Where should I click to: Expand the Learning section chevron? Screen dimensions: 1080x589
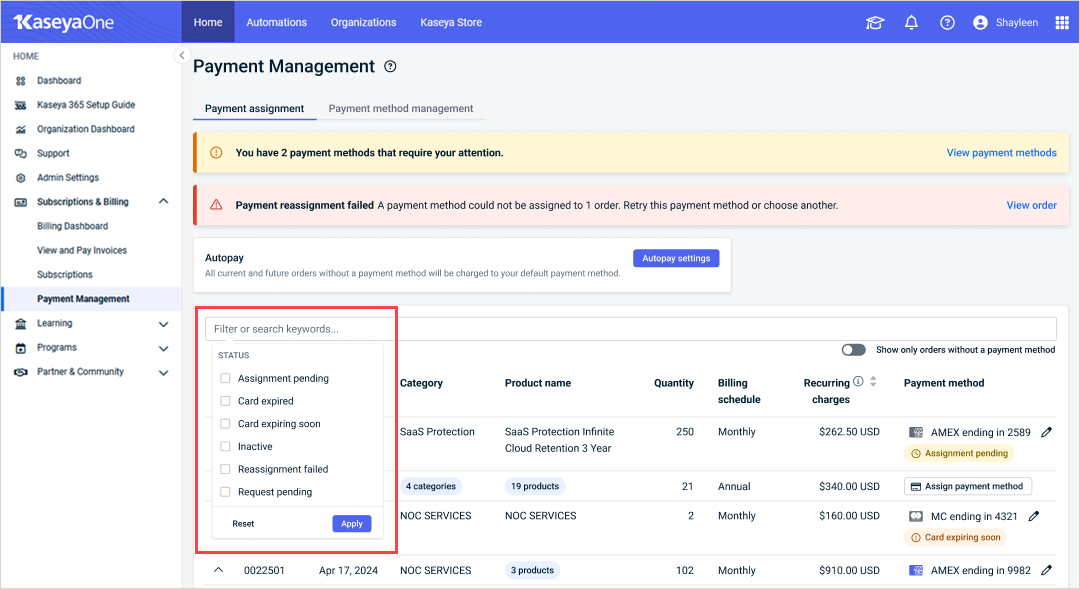coord(163,324)
